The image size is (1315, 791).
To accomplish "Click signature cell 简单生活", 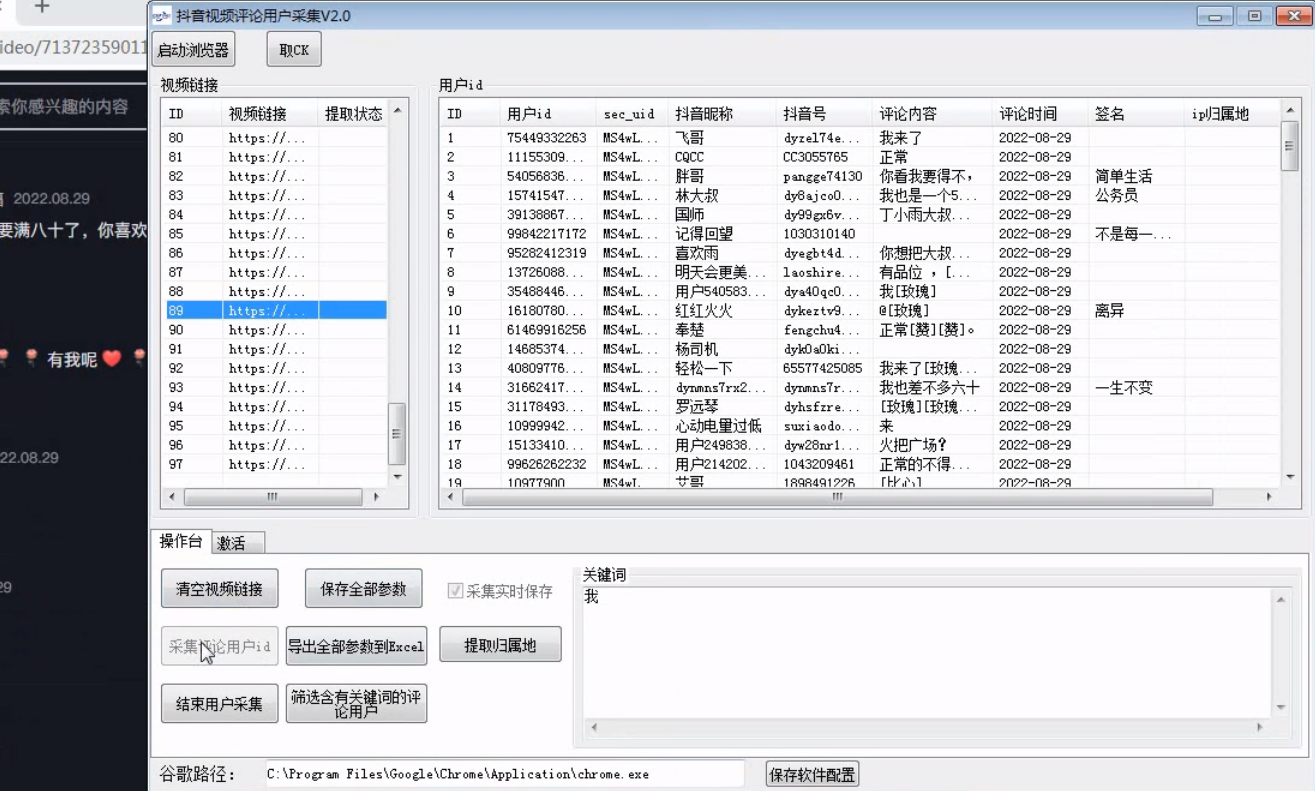I will click(1124, 176).
